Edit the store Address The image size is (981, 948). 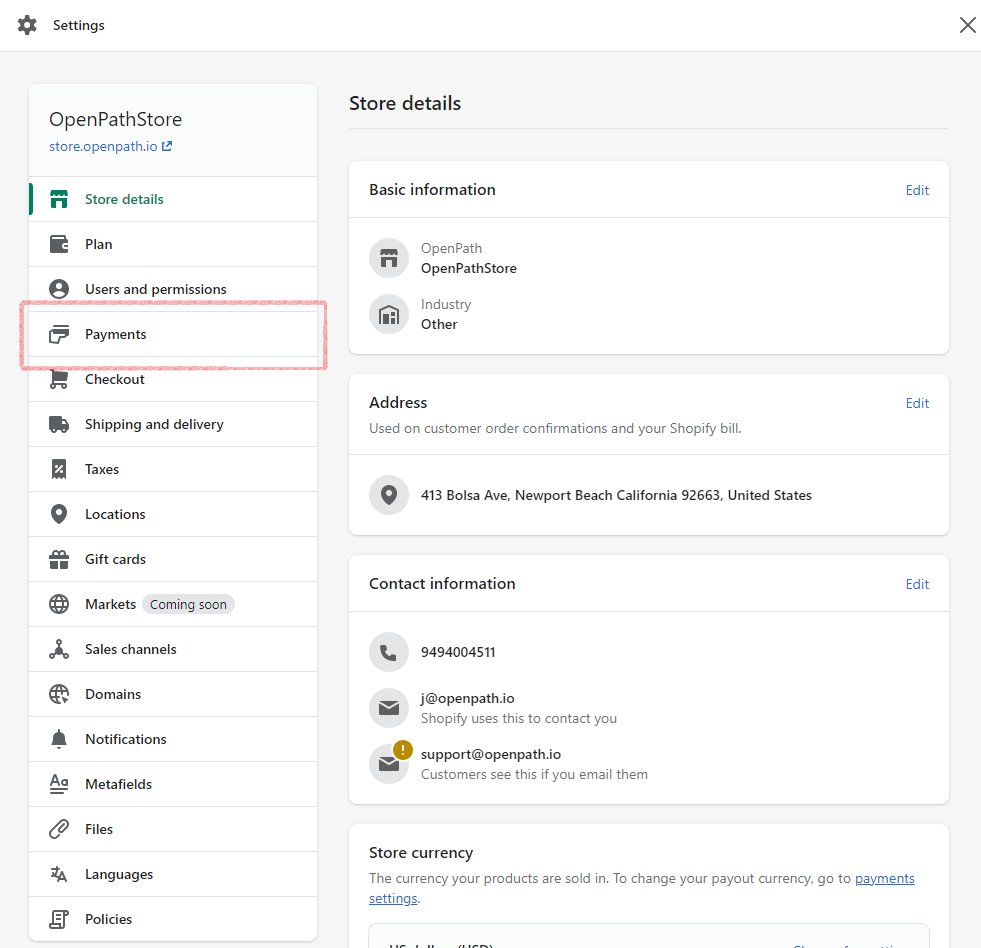point(917,404)
